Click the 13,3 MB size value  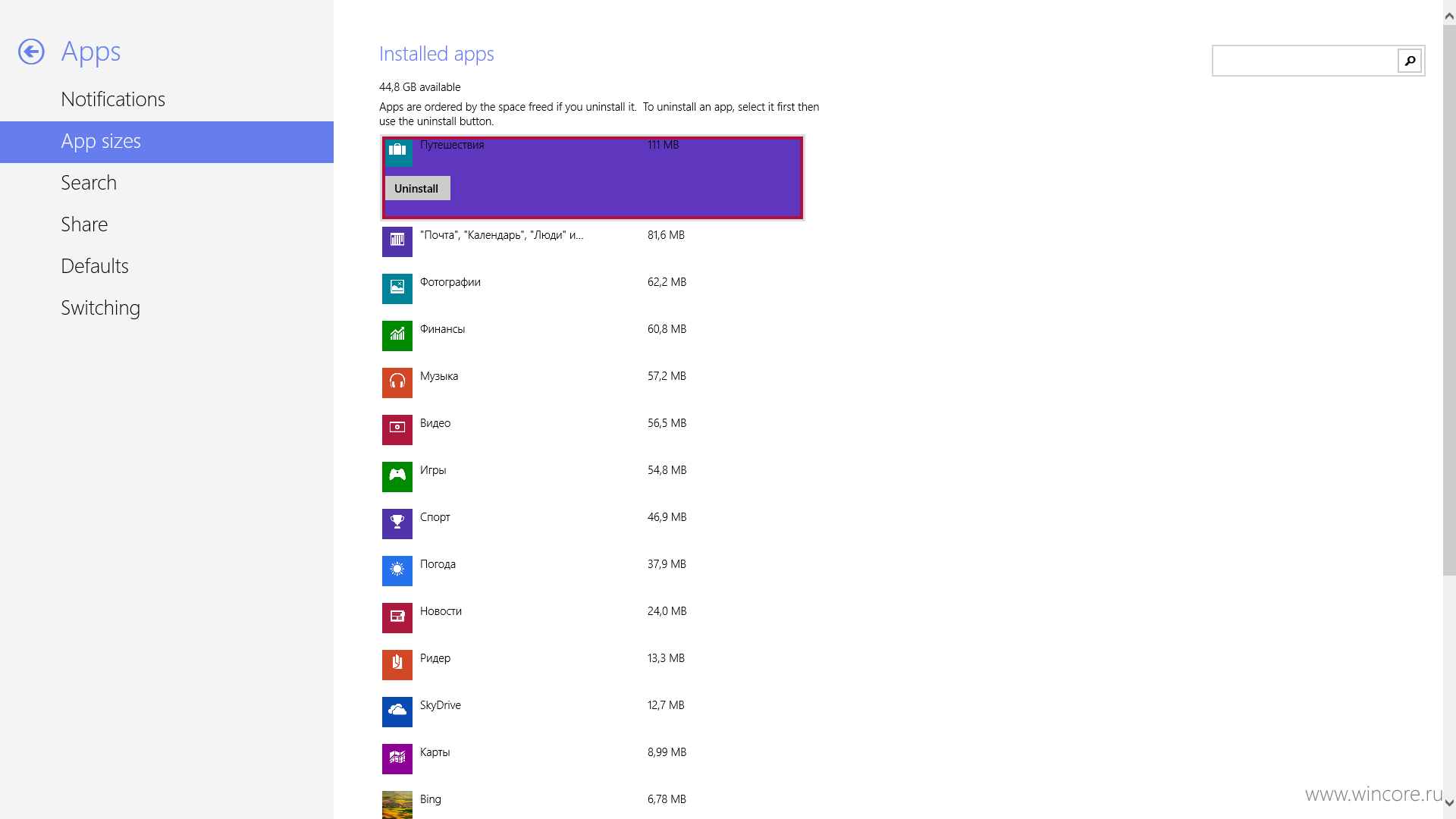click(x=667, y=658)
